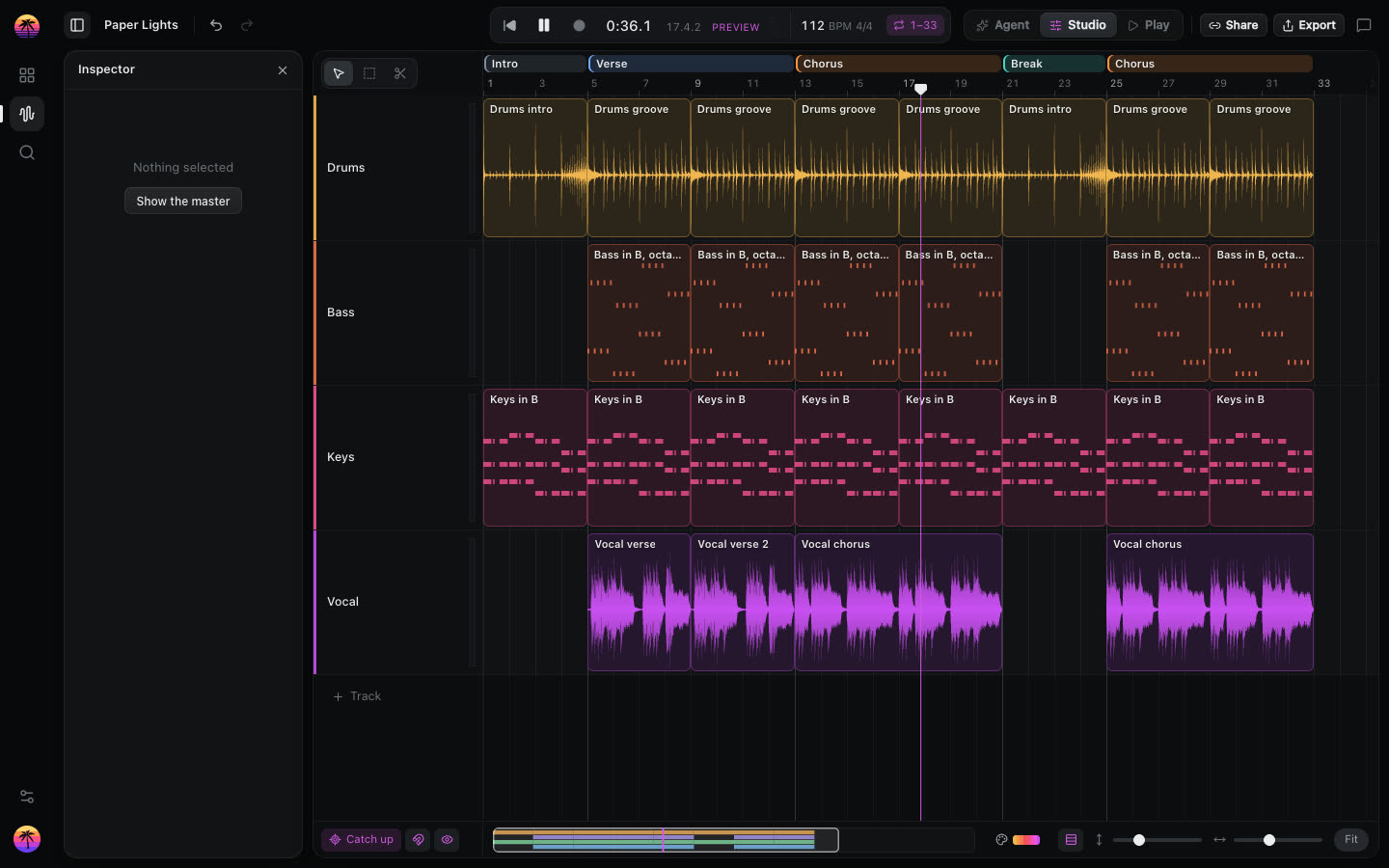Open the waveform studio sidebar icon
The height and width of the screenshot is (868, 1389).
click(27, 114)
